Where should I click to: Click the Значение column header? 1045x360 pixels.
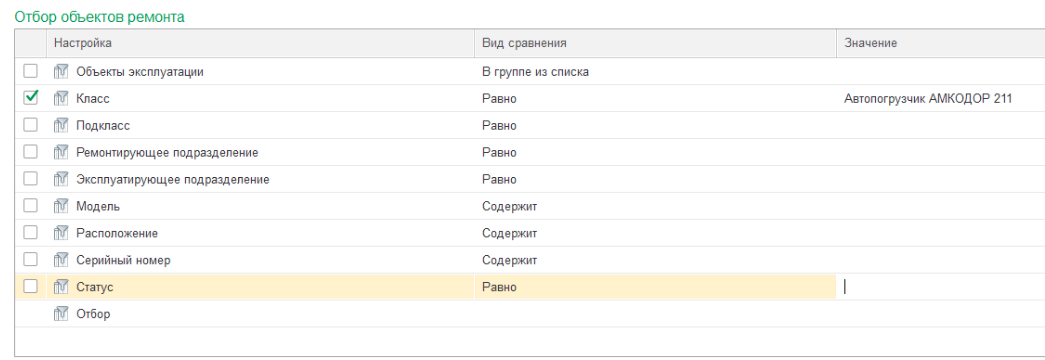click(x=941, y=43)
